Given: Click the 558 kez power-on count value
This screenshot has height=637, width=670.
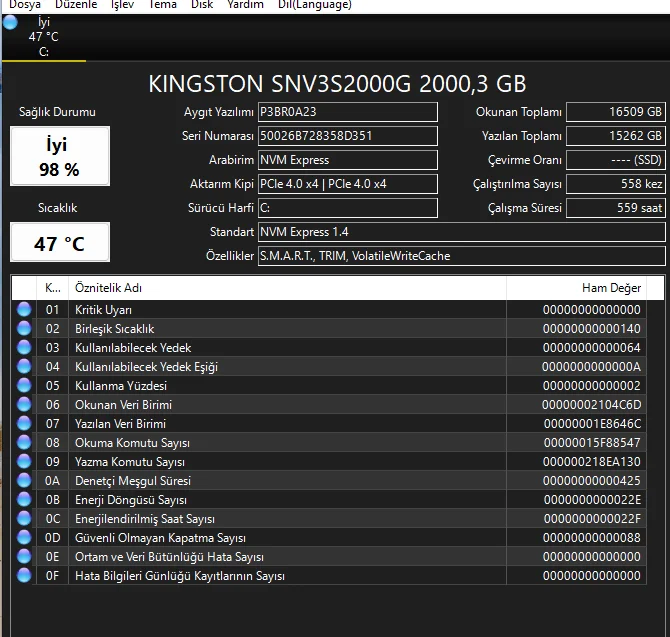Looking at the screenshot, I should (x=616, y=184).
